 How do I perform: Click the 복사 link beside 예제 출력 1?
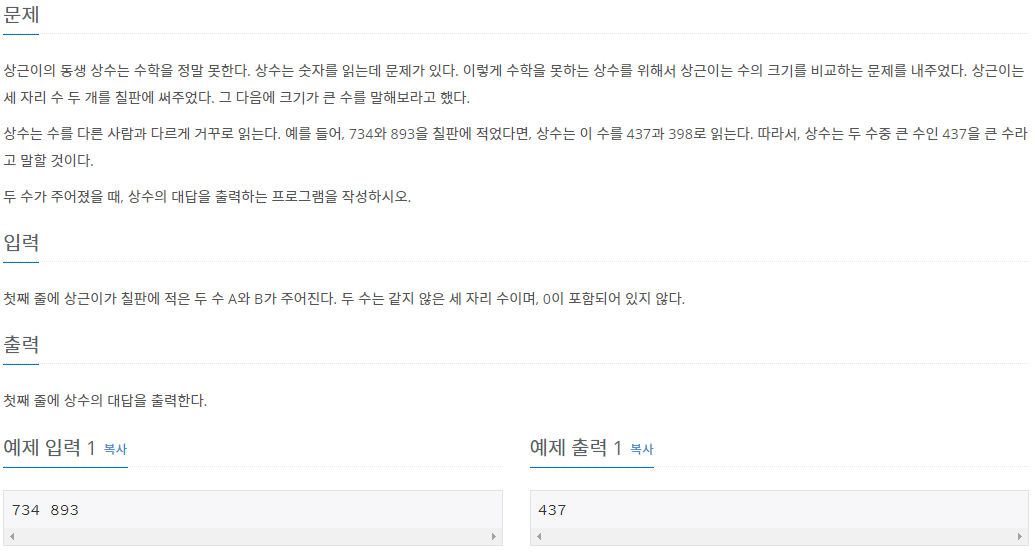(x=641, y=449)
